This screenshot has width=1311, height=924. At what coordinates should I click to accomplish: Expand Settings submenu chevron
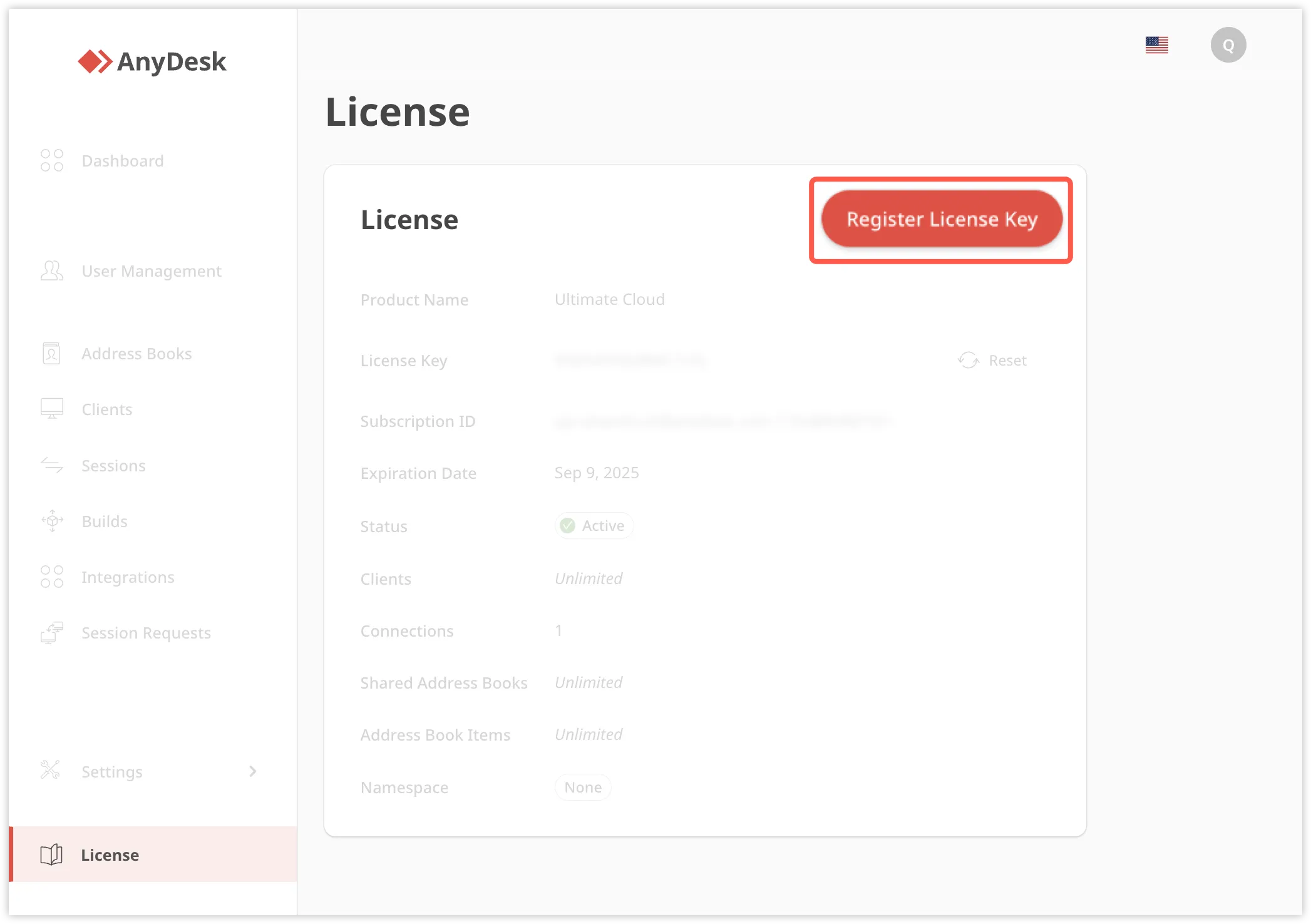click(253, 771)
